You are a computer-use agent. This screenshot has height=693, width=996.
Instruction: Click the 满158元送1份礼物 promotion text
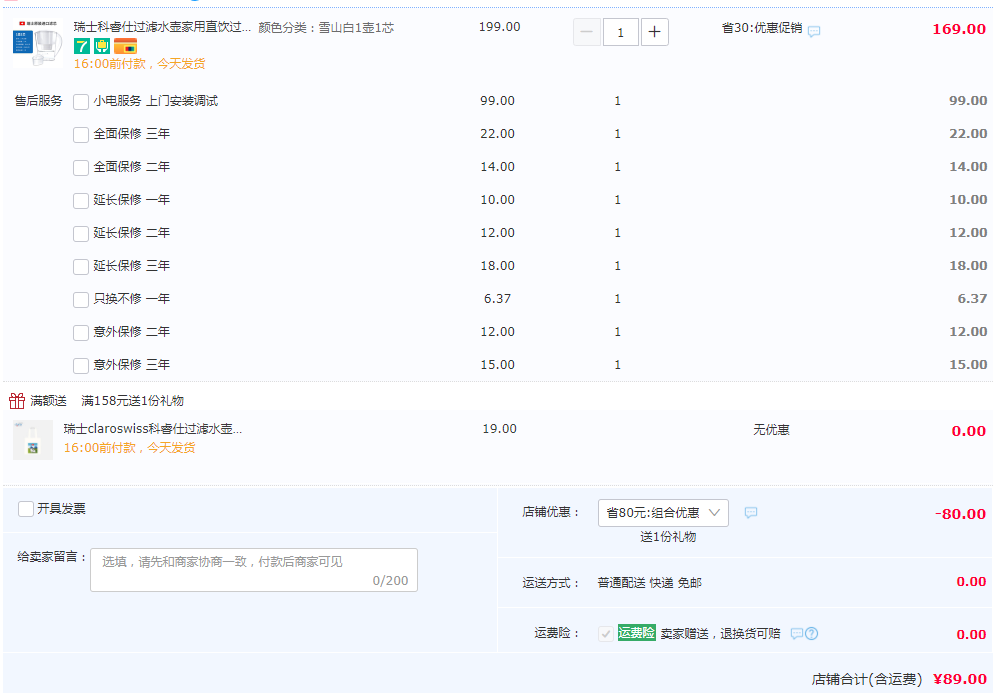click(133, 401)
